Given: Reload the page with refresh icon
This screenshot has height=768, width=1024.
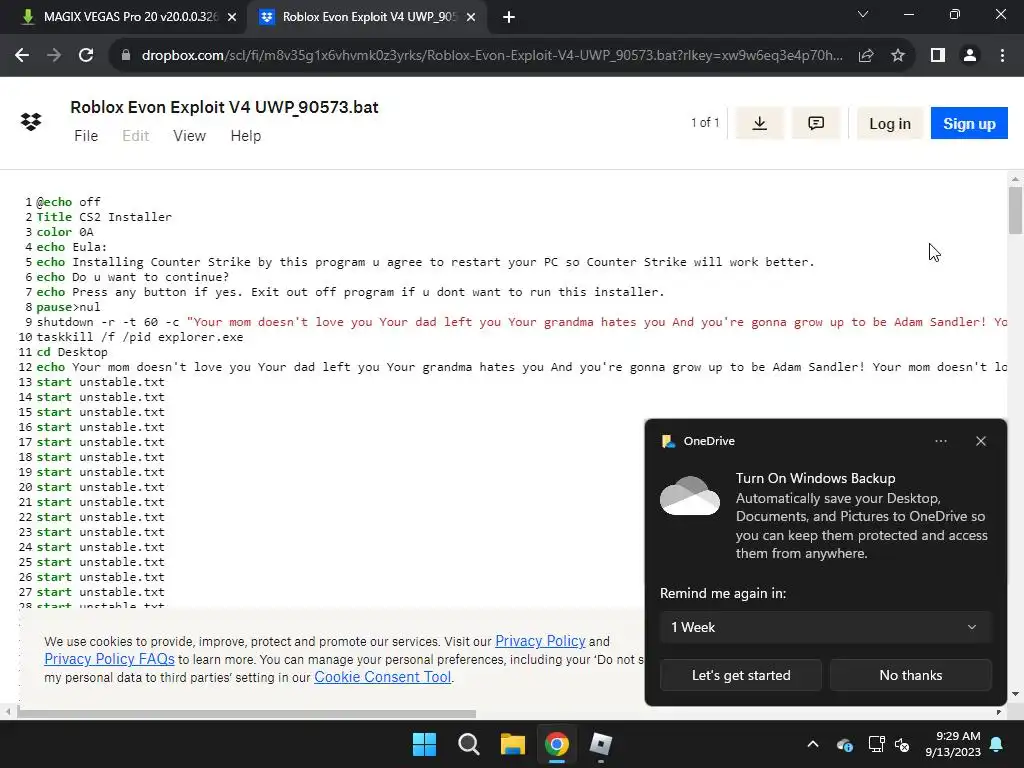Looking at the screenshot, I should (86, 56).
